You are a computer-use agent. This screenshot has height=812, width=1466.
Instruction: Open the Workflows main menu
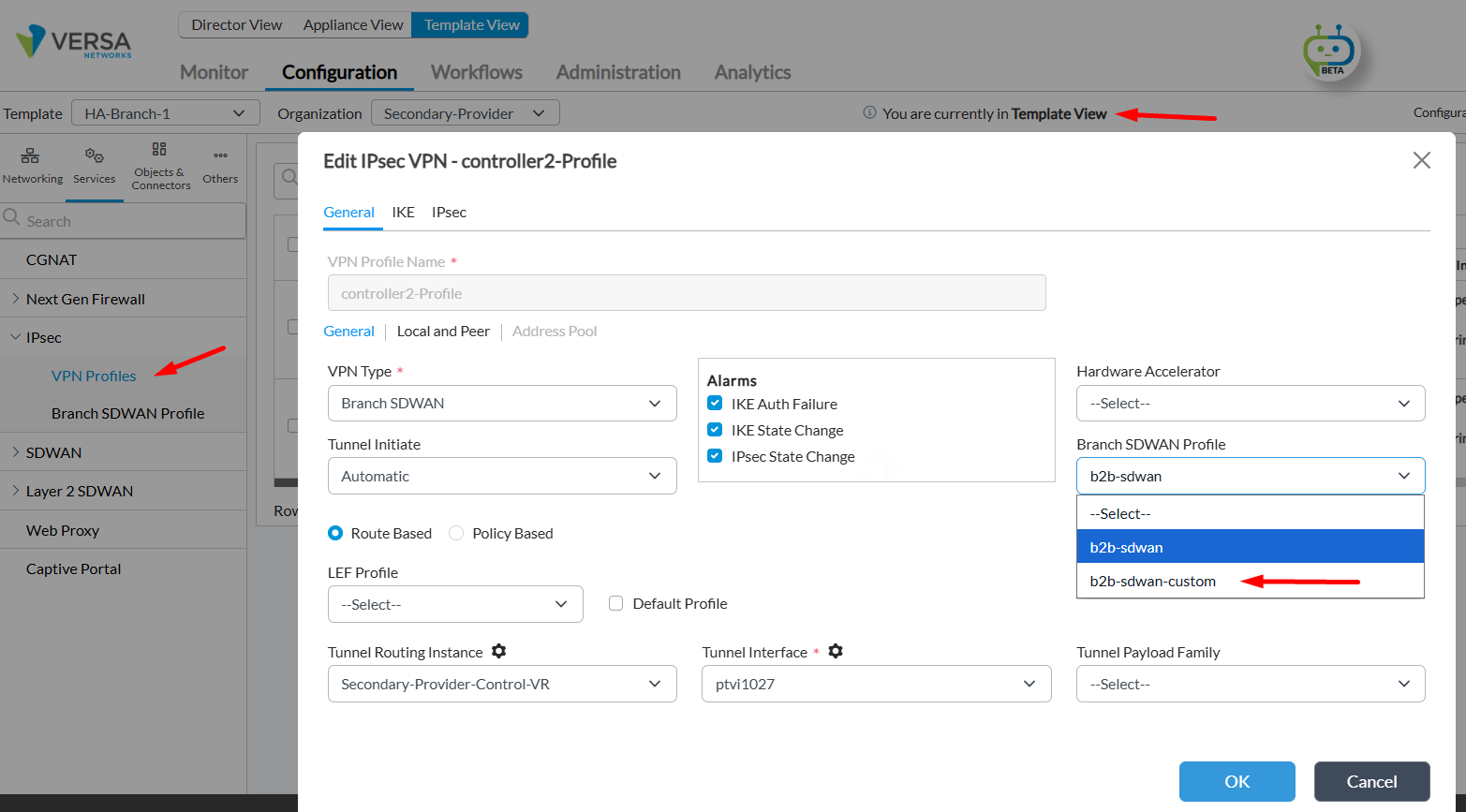click(x=476, y=72)
